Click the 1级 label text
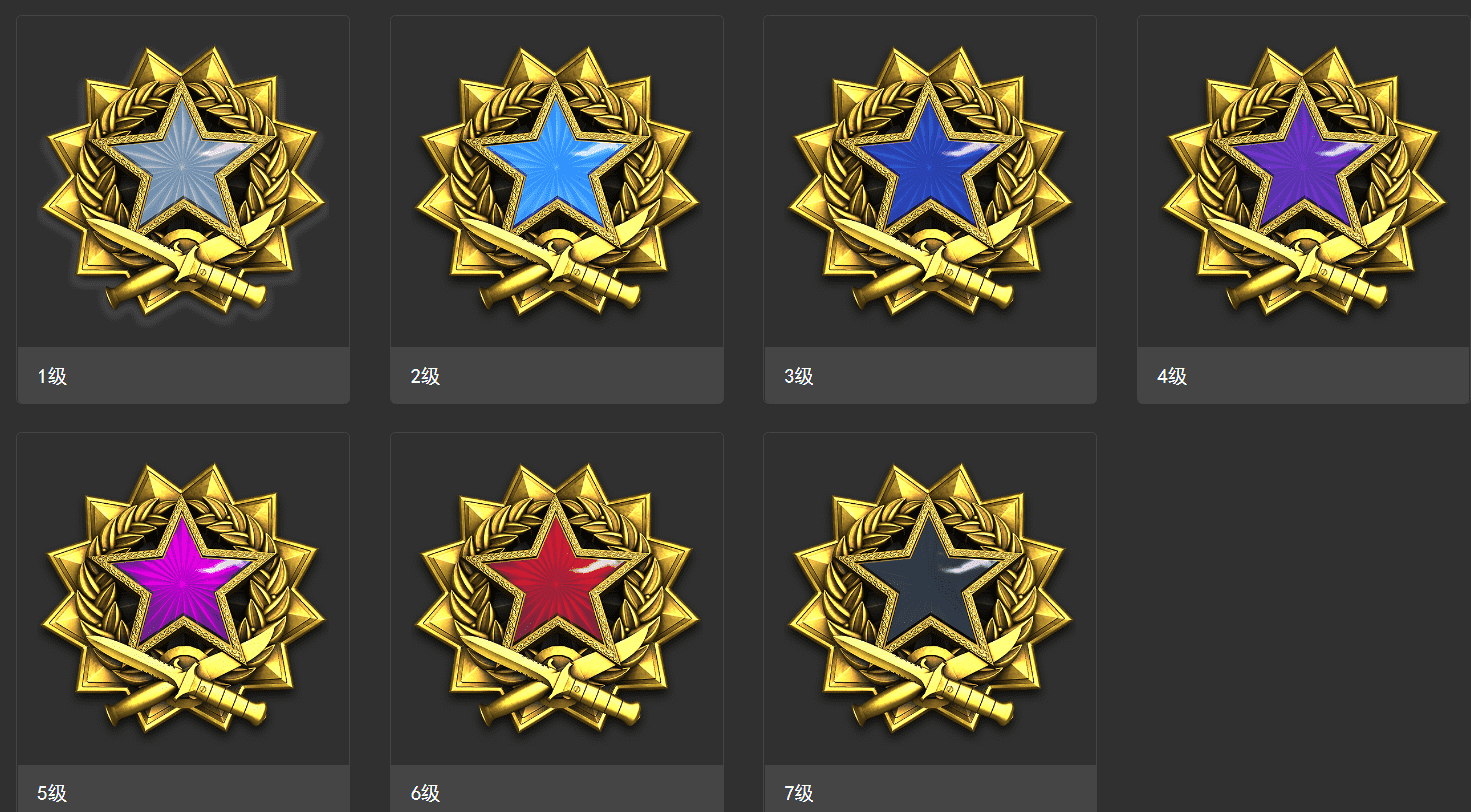 [52, 377]
